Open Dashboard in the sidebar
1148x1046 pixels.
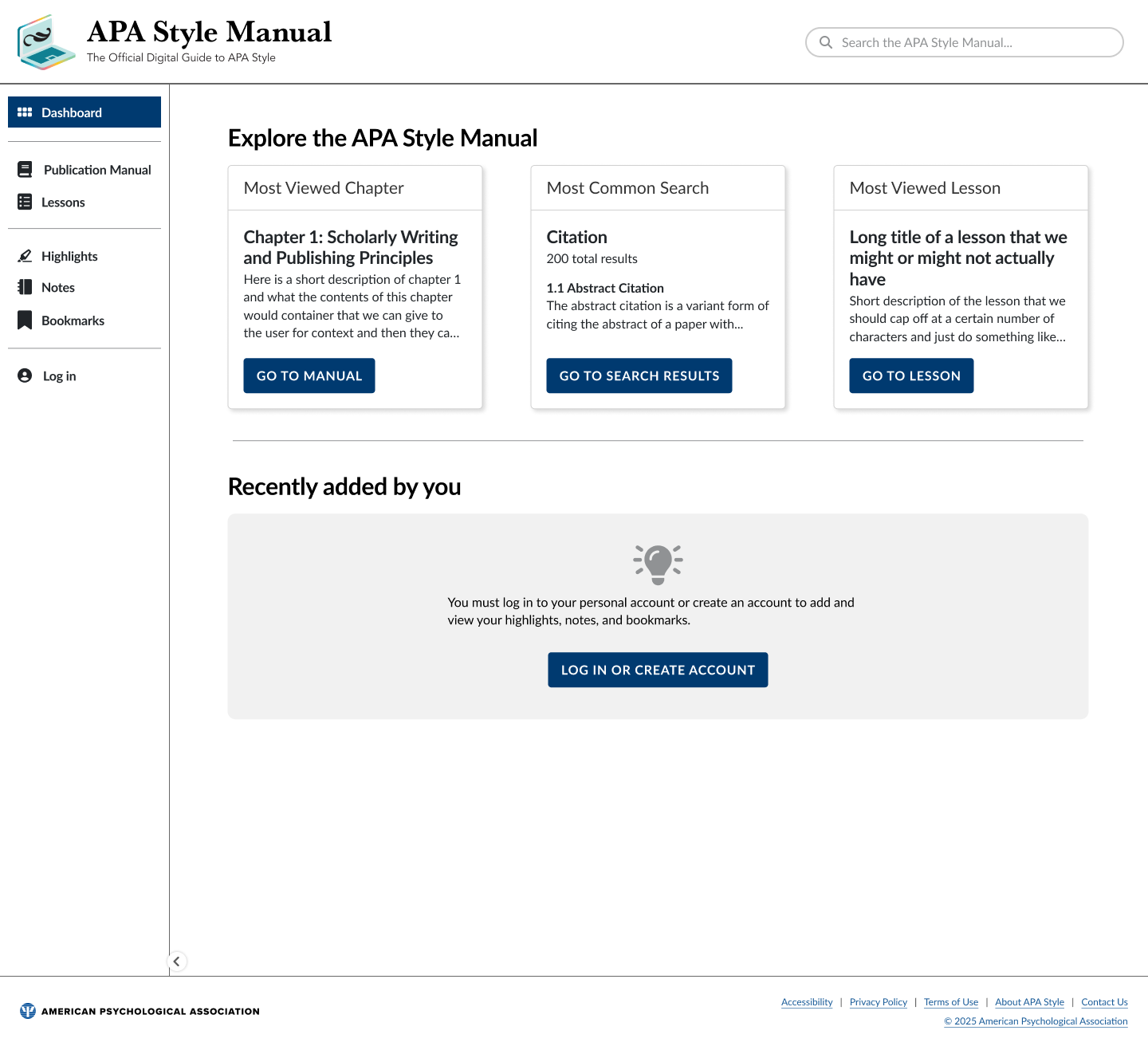click(85, 112)
